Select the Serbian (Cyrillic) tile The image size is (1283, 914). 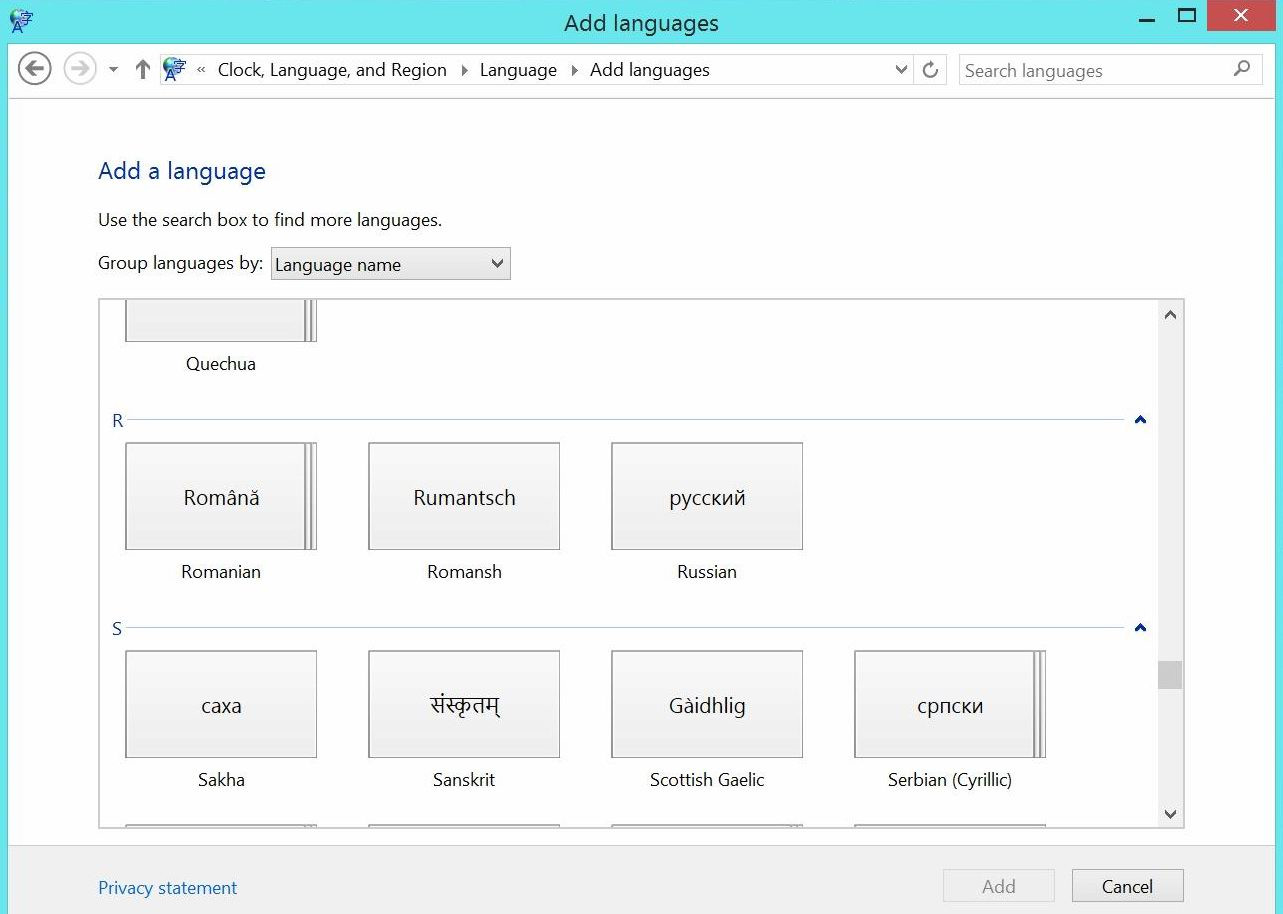pos(949,705)
